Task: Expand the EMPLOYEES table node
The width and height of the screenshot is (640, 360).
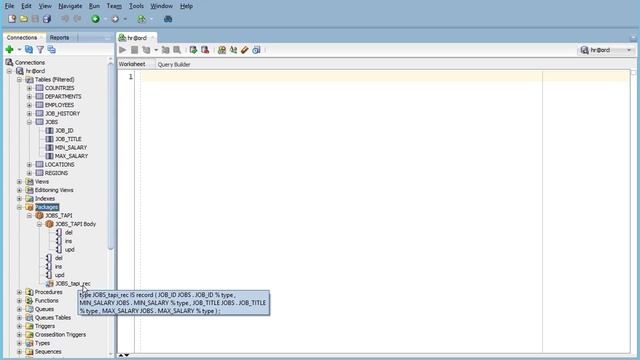Action: tap(29, 105)
